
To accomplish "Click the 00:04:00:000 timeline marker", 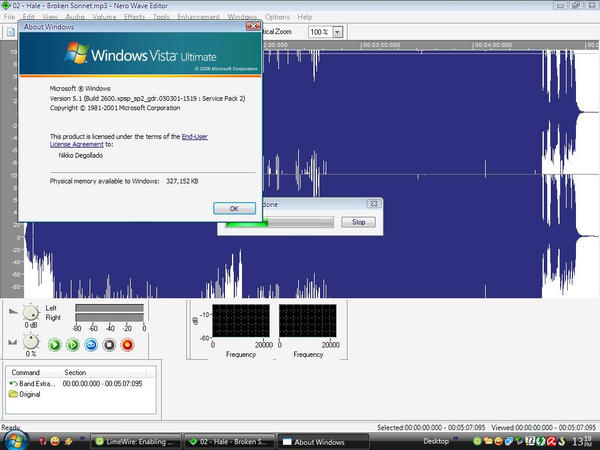I will (x=492, y=45).
